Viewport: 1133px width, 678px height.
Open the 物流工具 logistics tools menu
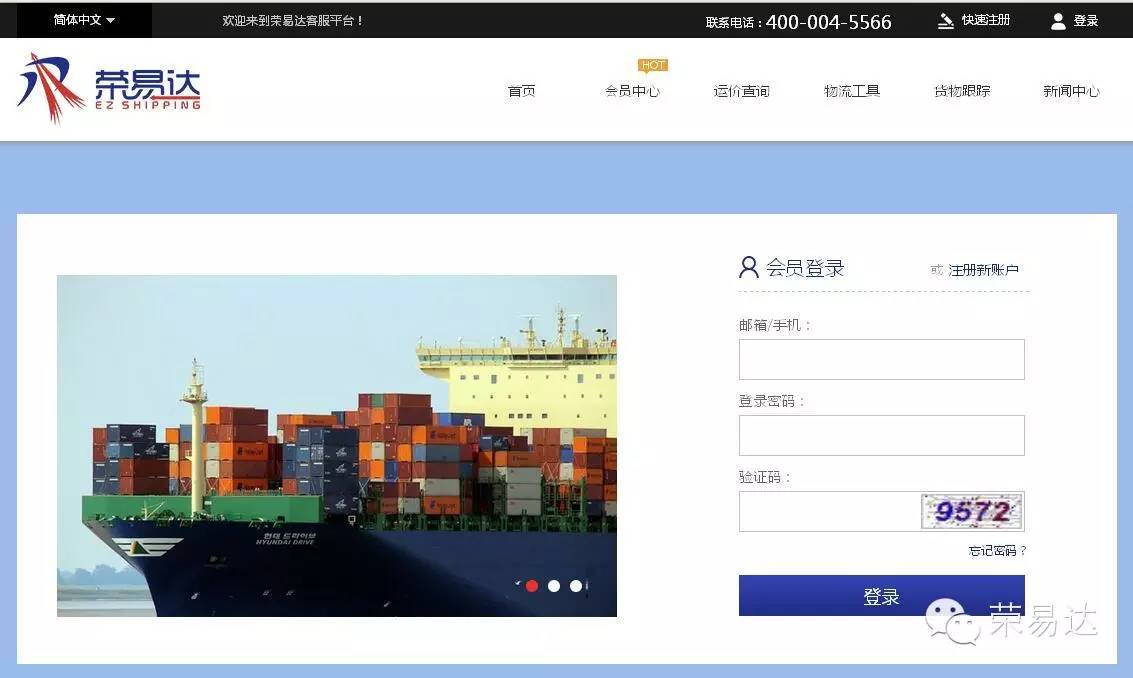click(851, 91)
